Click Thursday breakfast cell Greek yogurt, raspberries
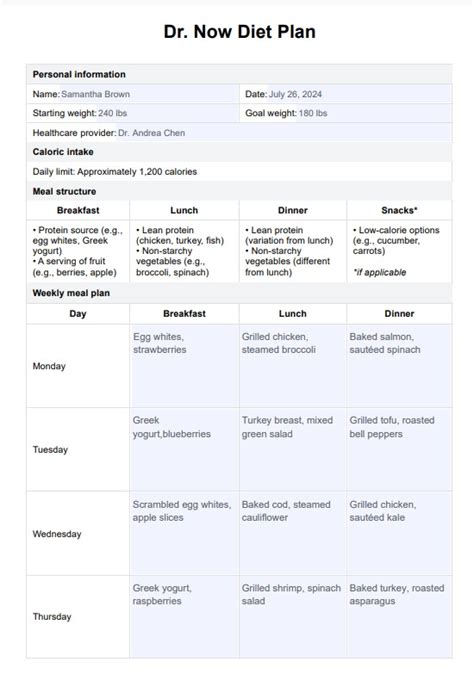 tap(184, 617)
